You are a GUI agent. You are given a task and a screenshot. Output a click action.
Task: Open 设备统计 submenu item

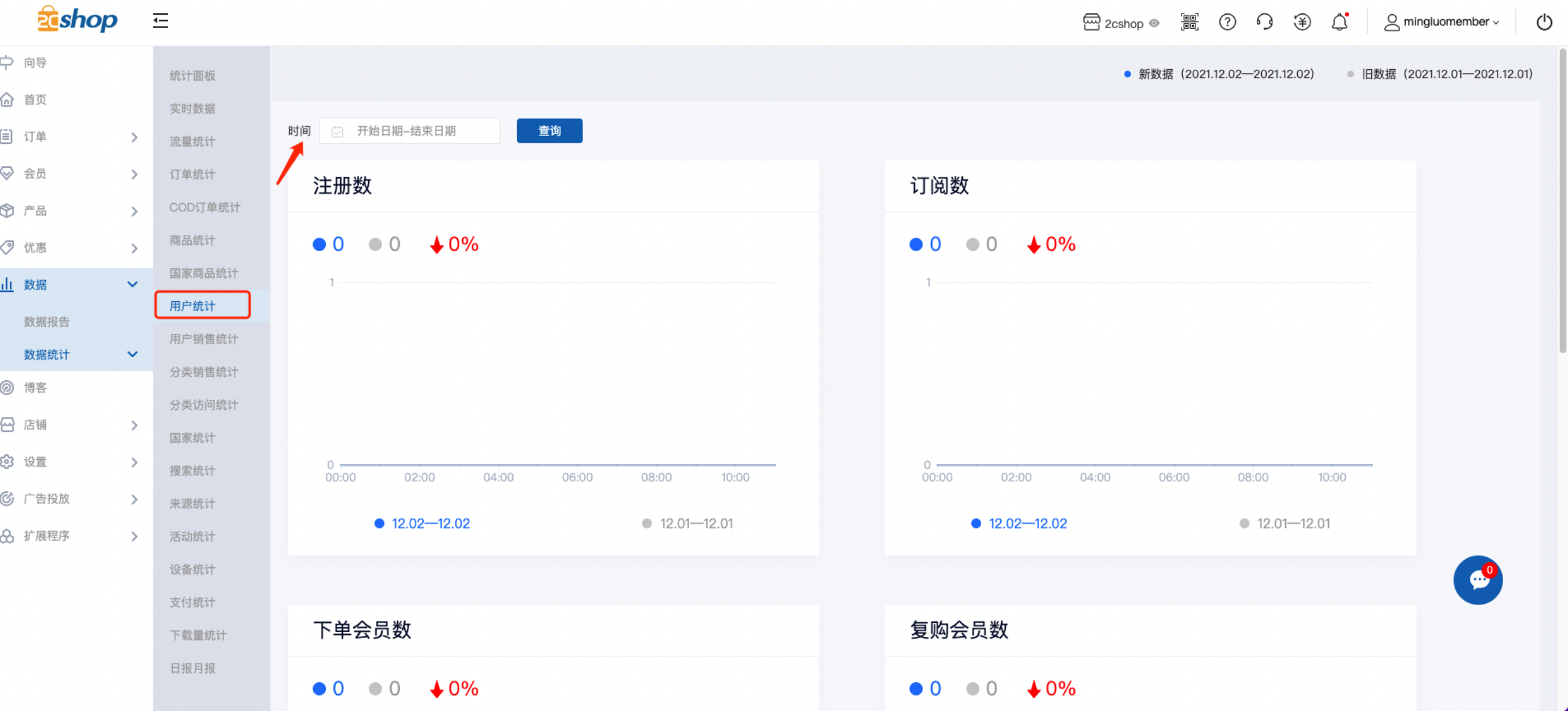pyautogui.click(x=192, y=569)
